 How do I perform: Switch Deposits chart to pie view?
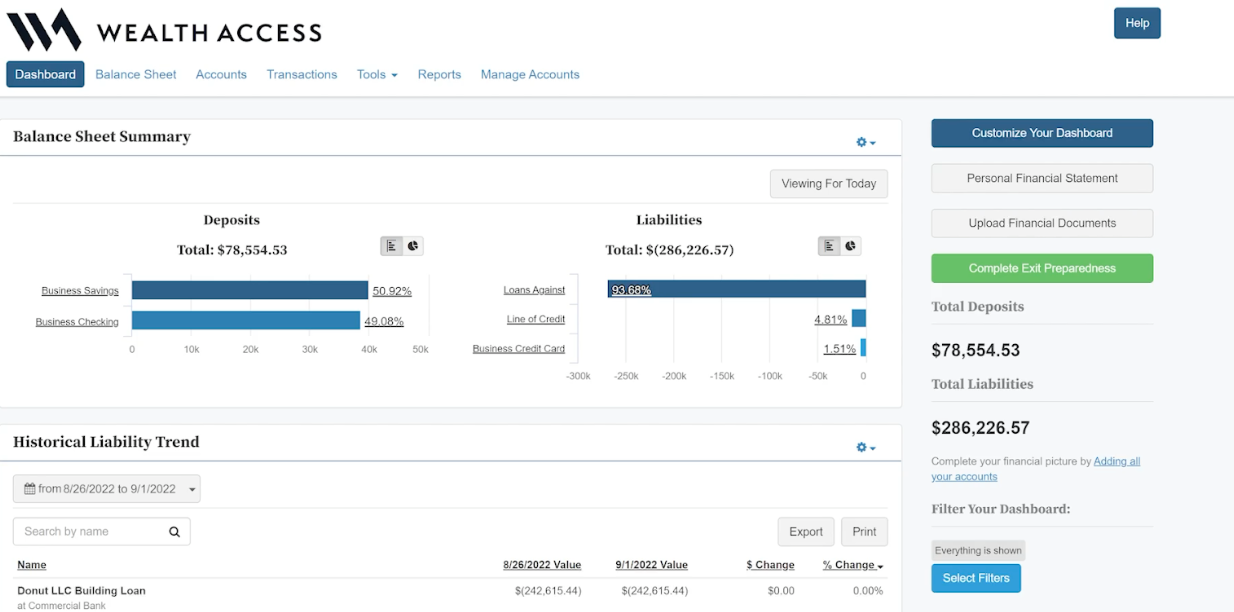[x=412, y=245]
